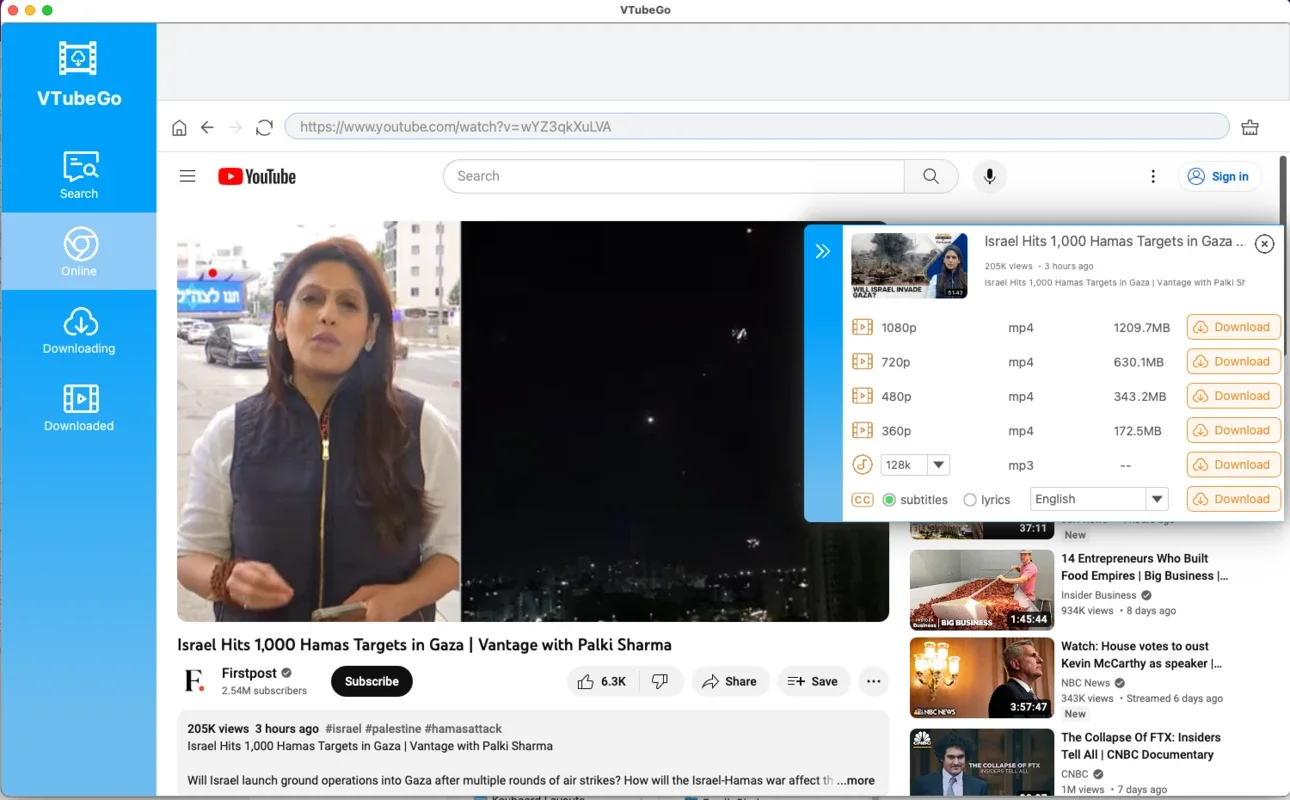1290x800 pixels.
Task: Open the Search section in sidebar
Action: tap(79, 175)
